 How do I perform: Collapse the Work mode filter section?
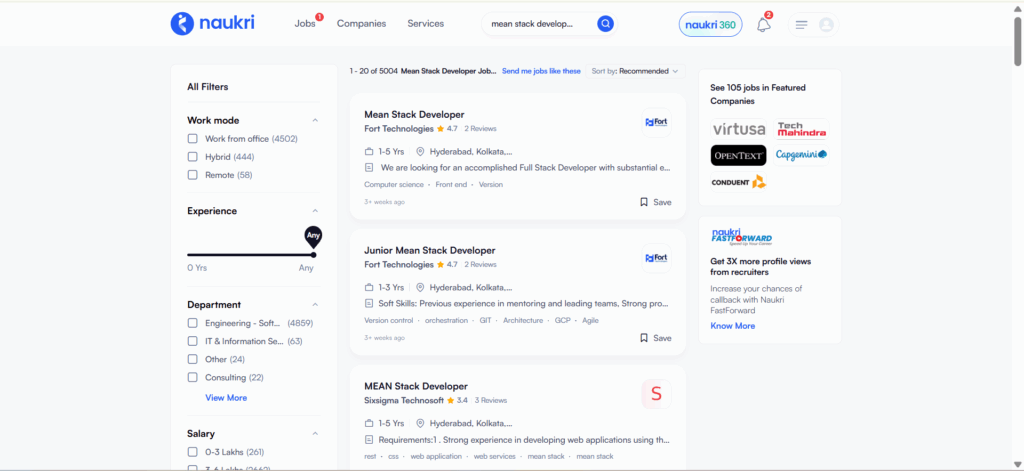(x=315, y=120)
